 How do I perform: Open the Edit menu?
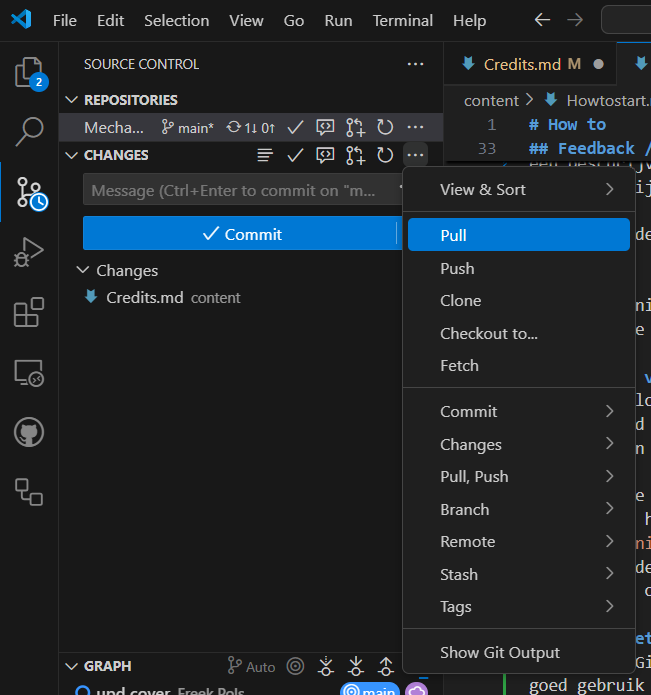110,20
